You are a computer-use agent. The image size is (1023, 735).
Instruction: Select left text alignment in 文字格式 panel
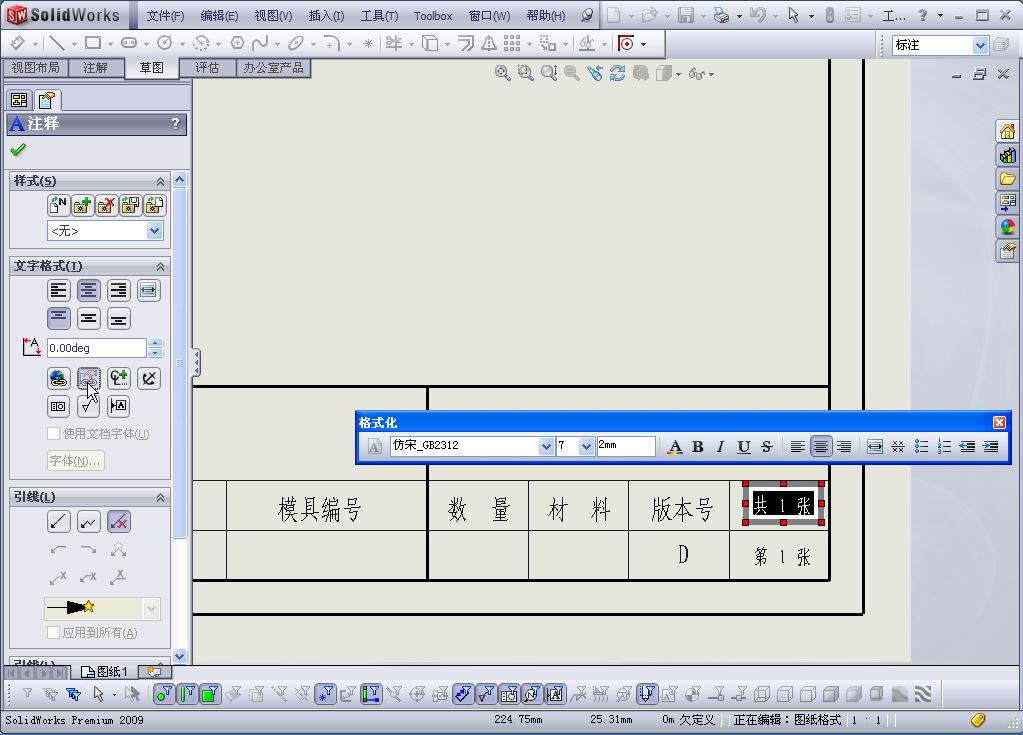[59, 290]
